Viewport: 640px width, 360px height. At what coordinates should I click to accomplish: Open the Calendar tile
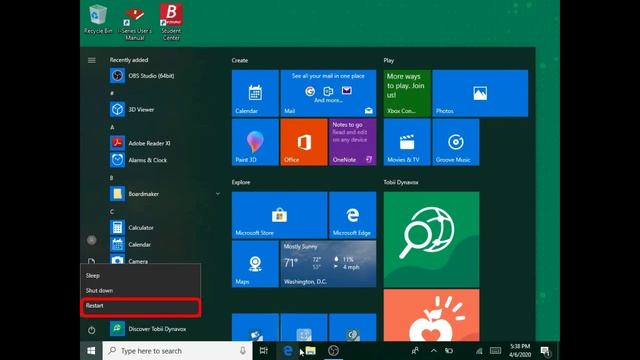255,93
